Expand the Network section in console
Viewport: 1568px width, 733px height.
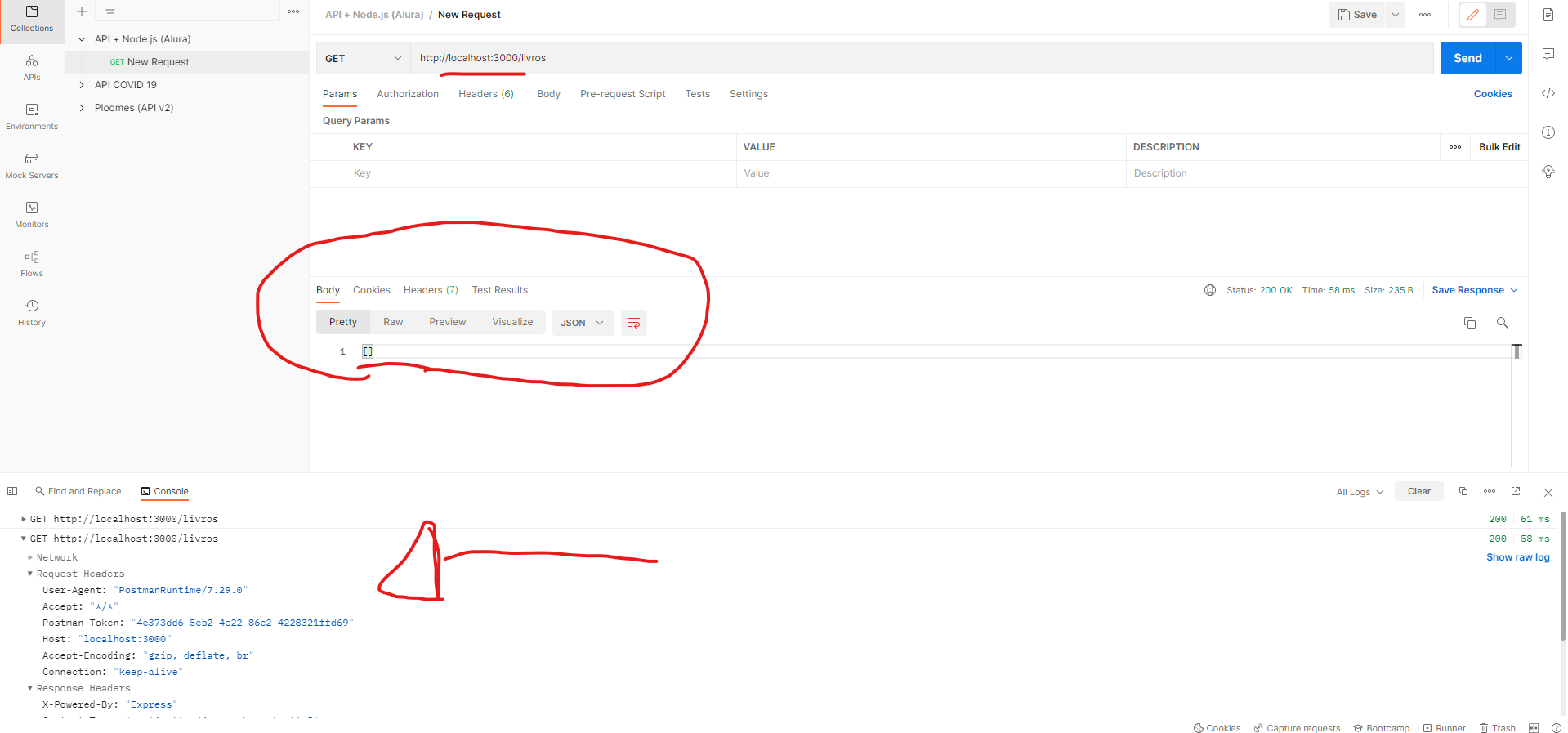pos(30,557)
